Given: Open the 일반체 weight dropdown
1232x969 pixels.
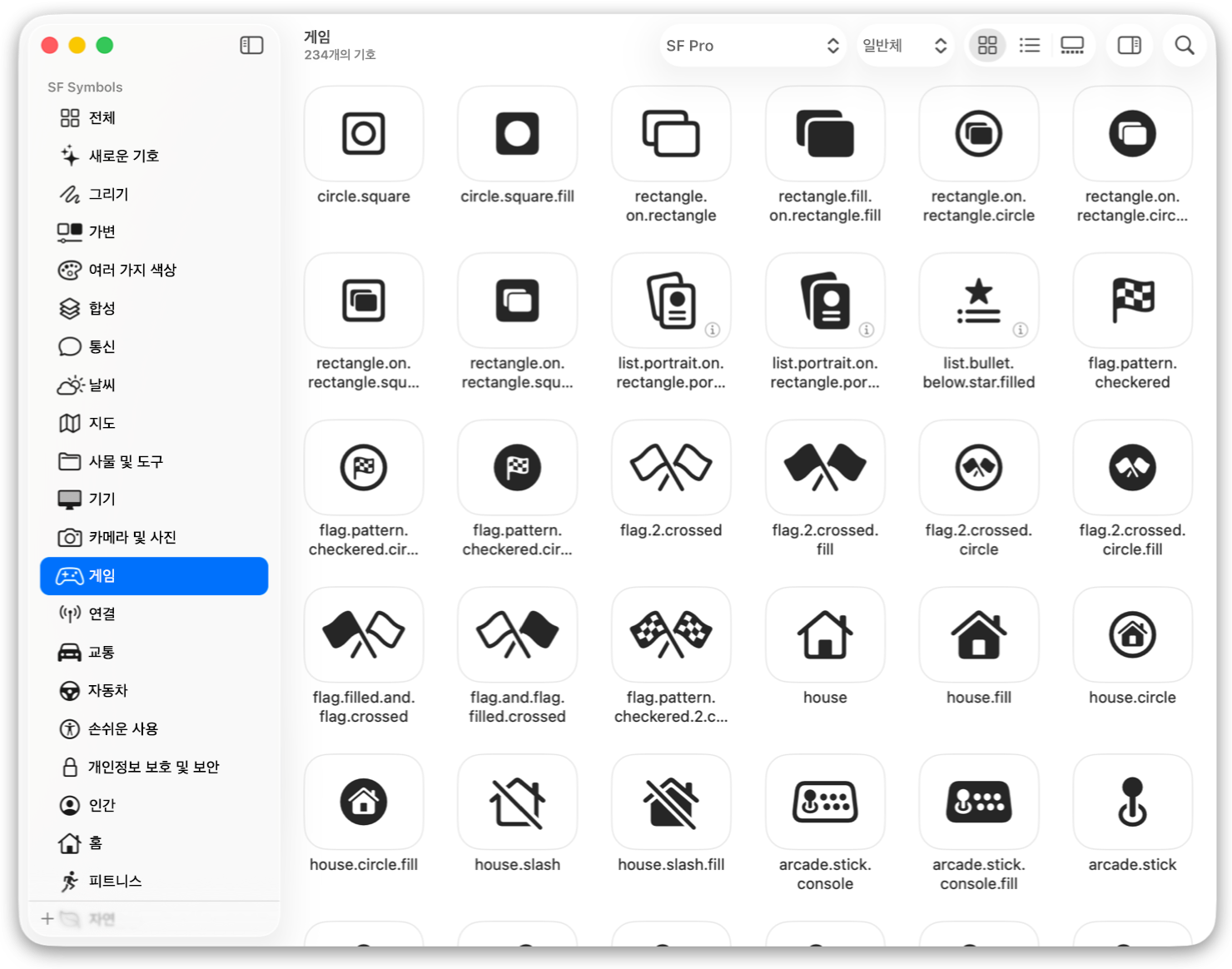Looking at the screenshot, I should (905, 46).
